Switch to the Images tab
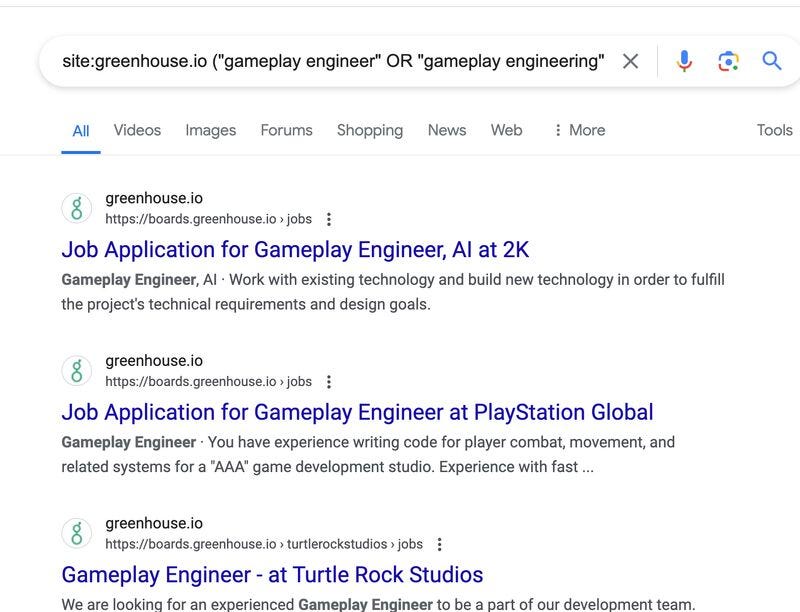This screenshot has height=612, width=800. click(211, 131)
